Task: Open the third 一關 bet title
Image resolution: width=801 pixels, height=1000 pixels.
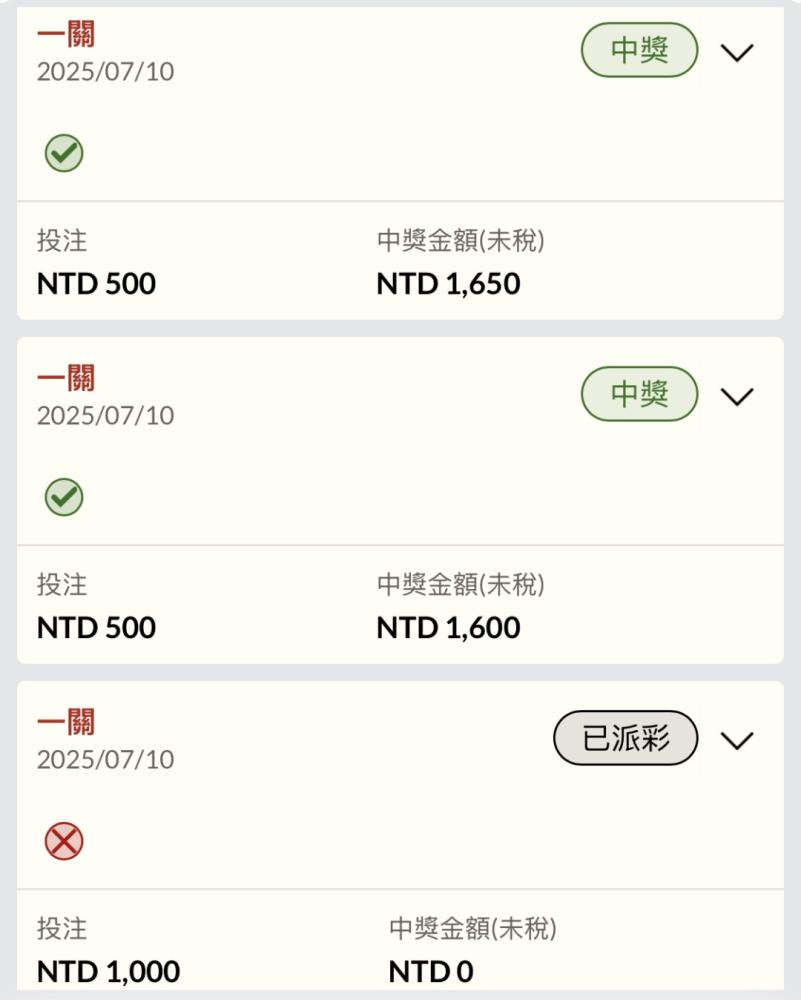Action: click(66, 722)
